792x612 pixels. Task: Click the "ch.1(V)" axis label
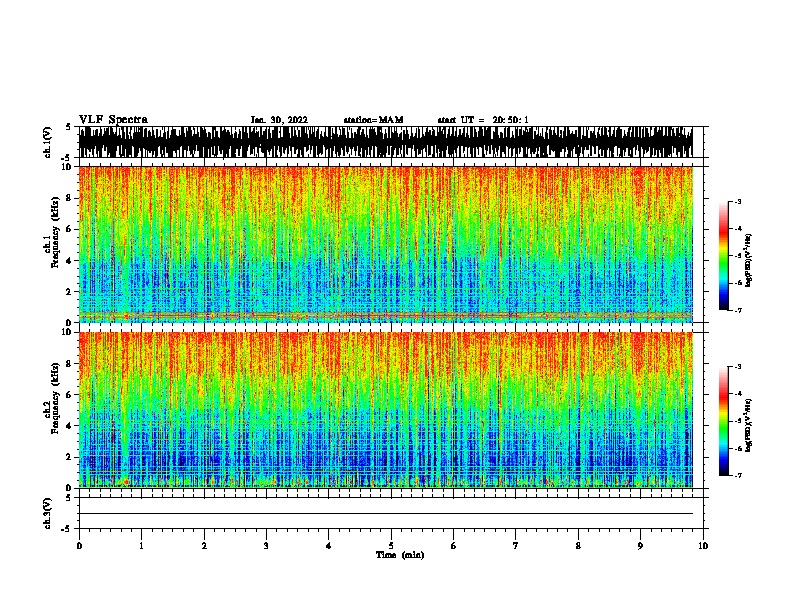click(48, 142)
